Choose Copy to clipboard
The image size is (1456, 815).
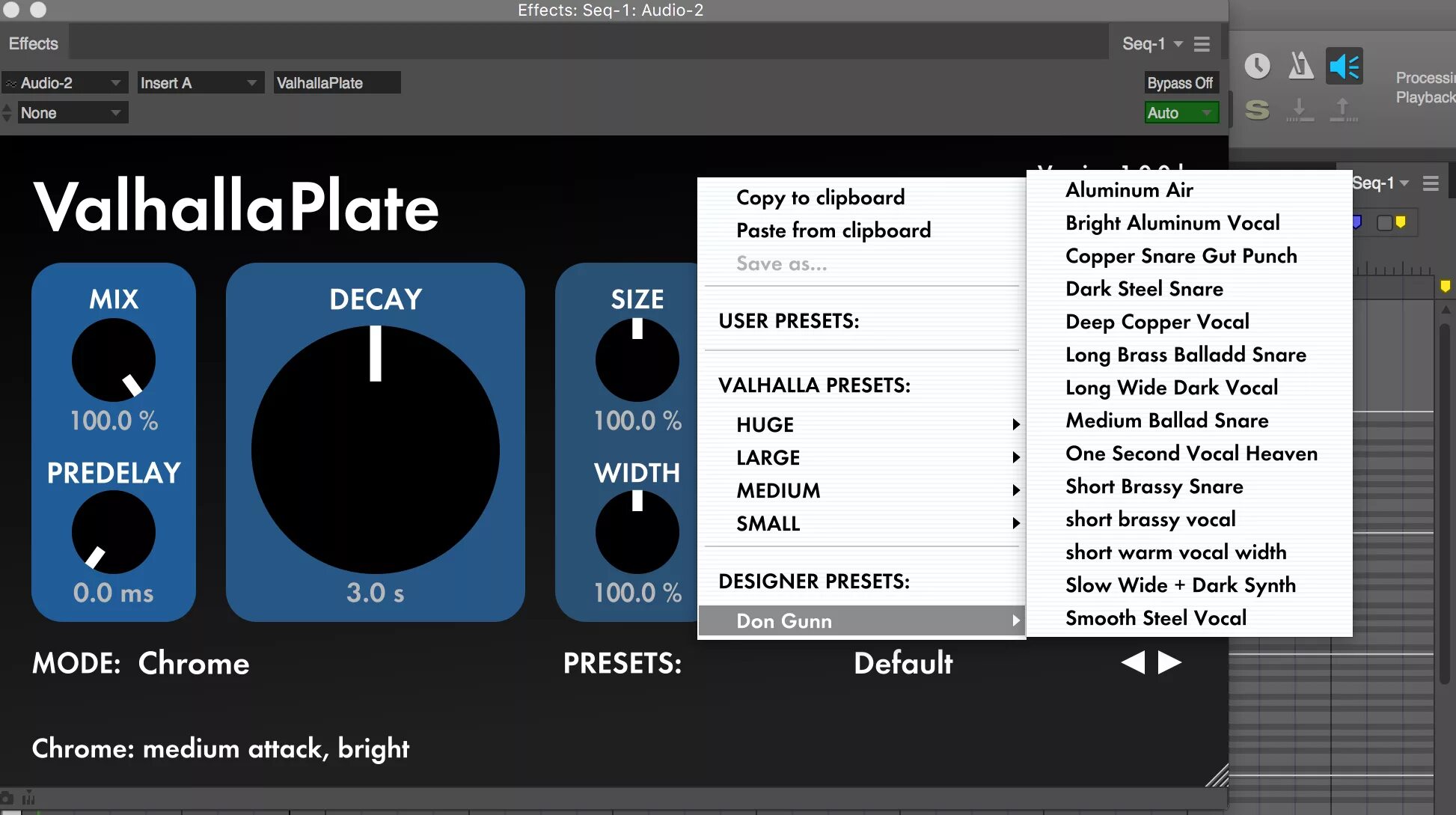[820, 198]
